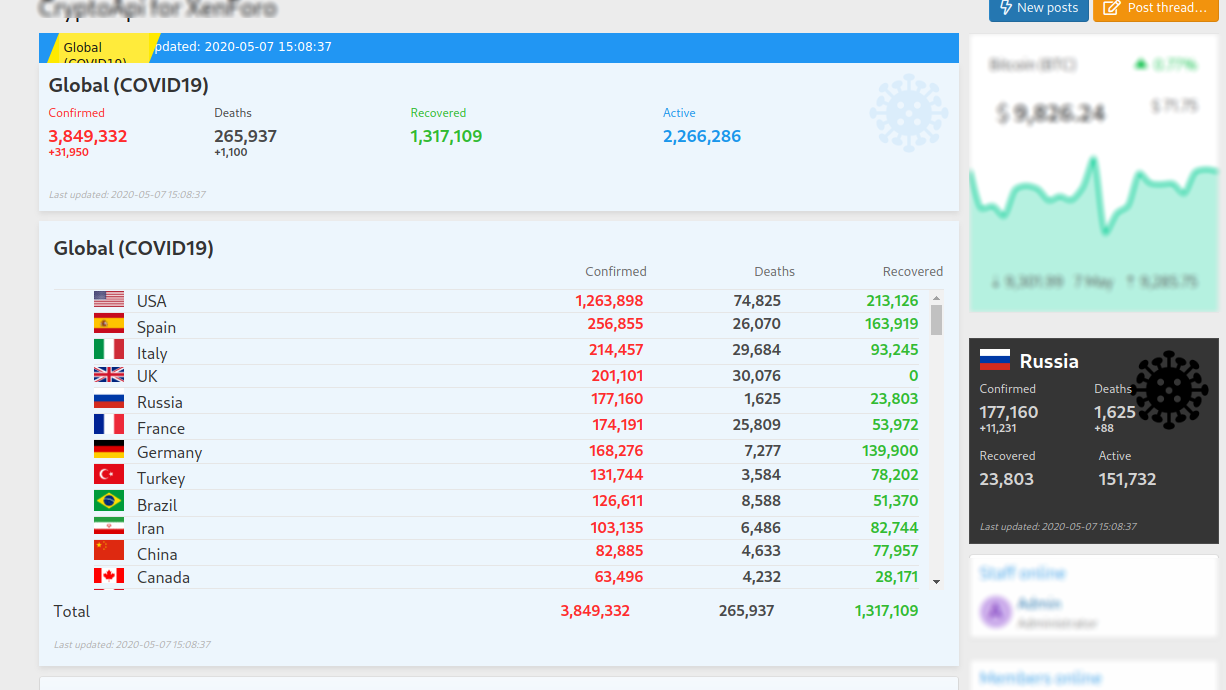Click the Spain flag icon
Screen dimensions: 1226x690
point(109,324)
